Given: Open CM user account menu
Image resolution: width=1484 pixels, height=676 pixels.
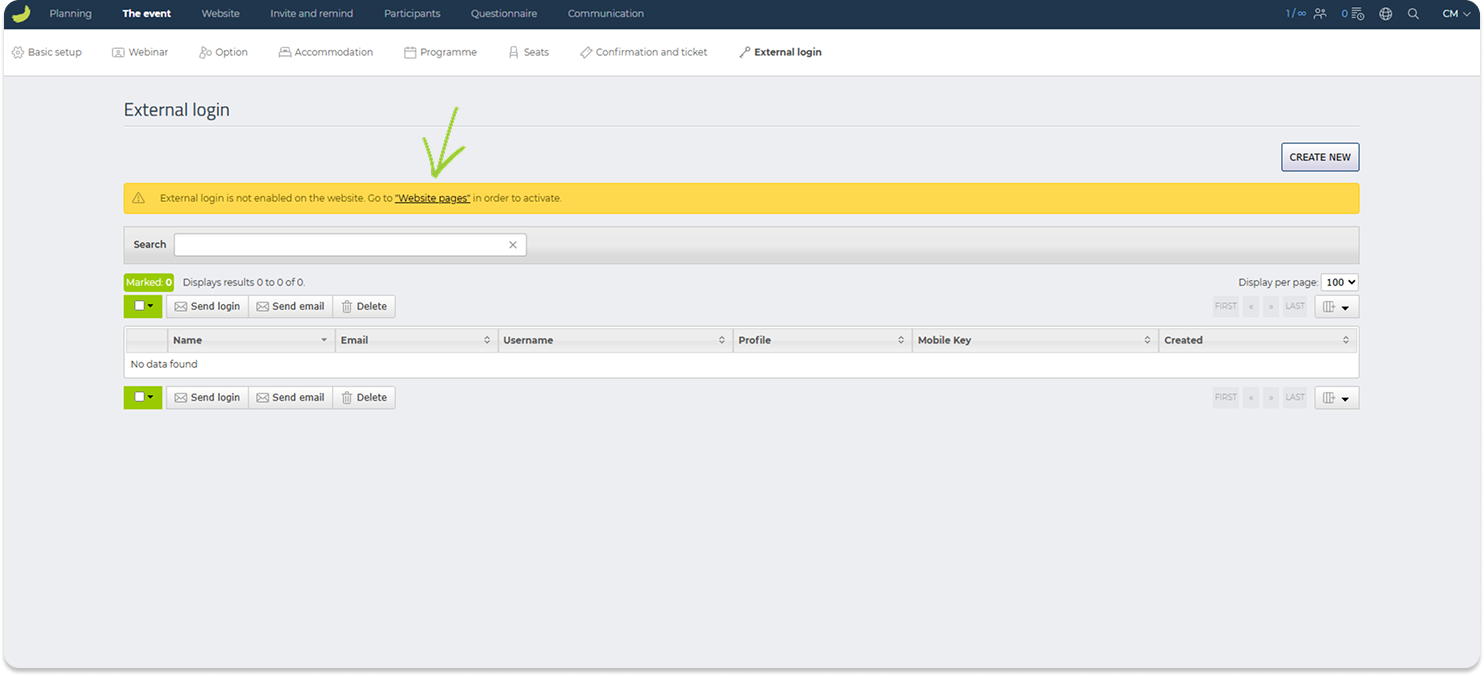Looking at the screenshot, I should [1456, 14].
